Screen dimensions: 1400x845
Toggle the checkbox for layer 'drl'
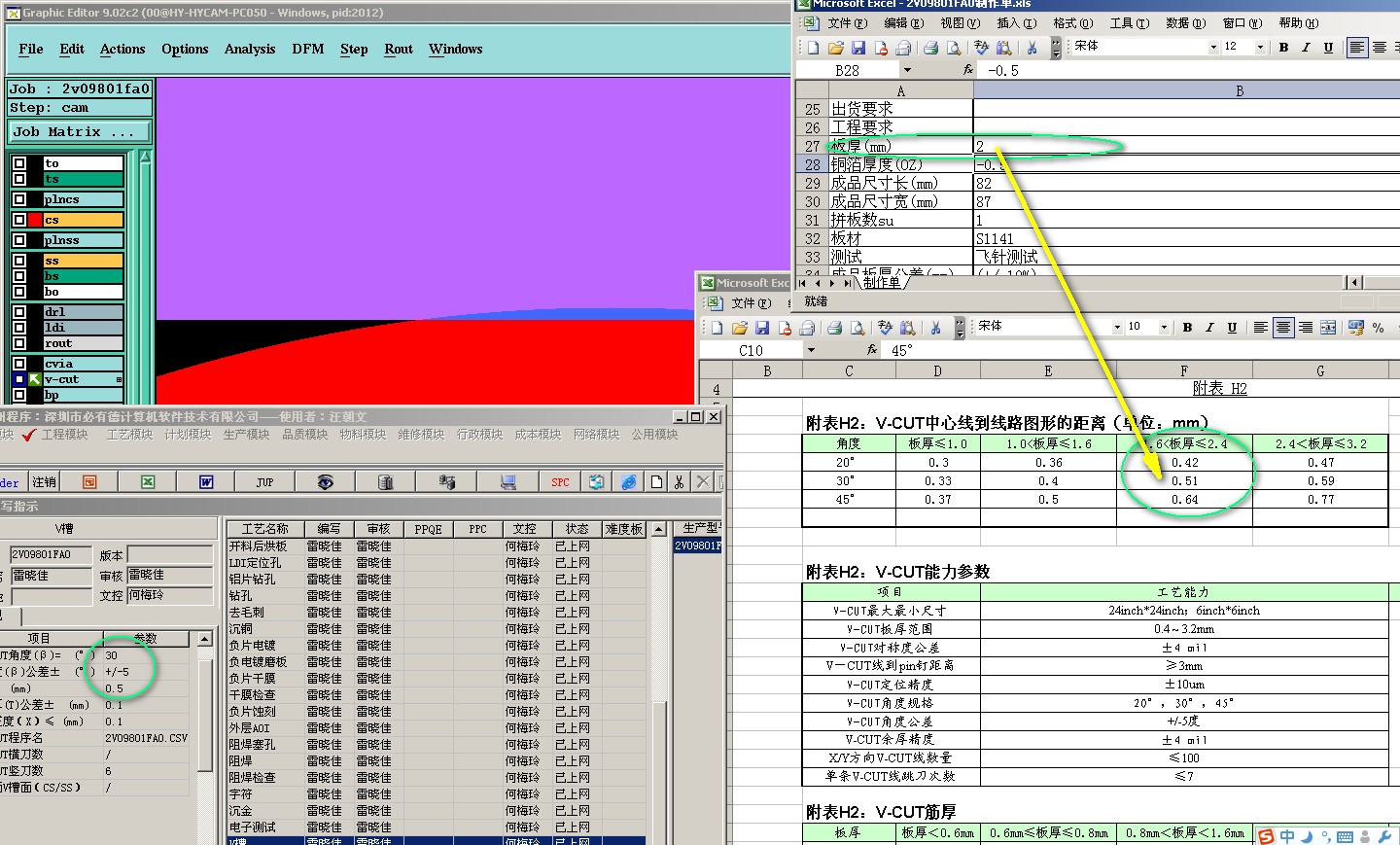[x=19, y=312]
